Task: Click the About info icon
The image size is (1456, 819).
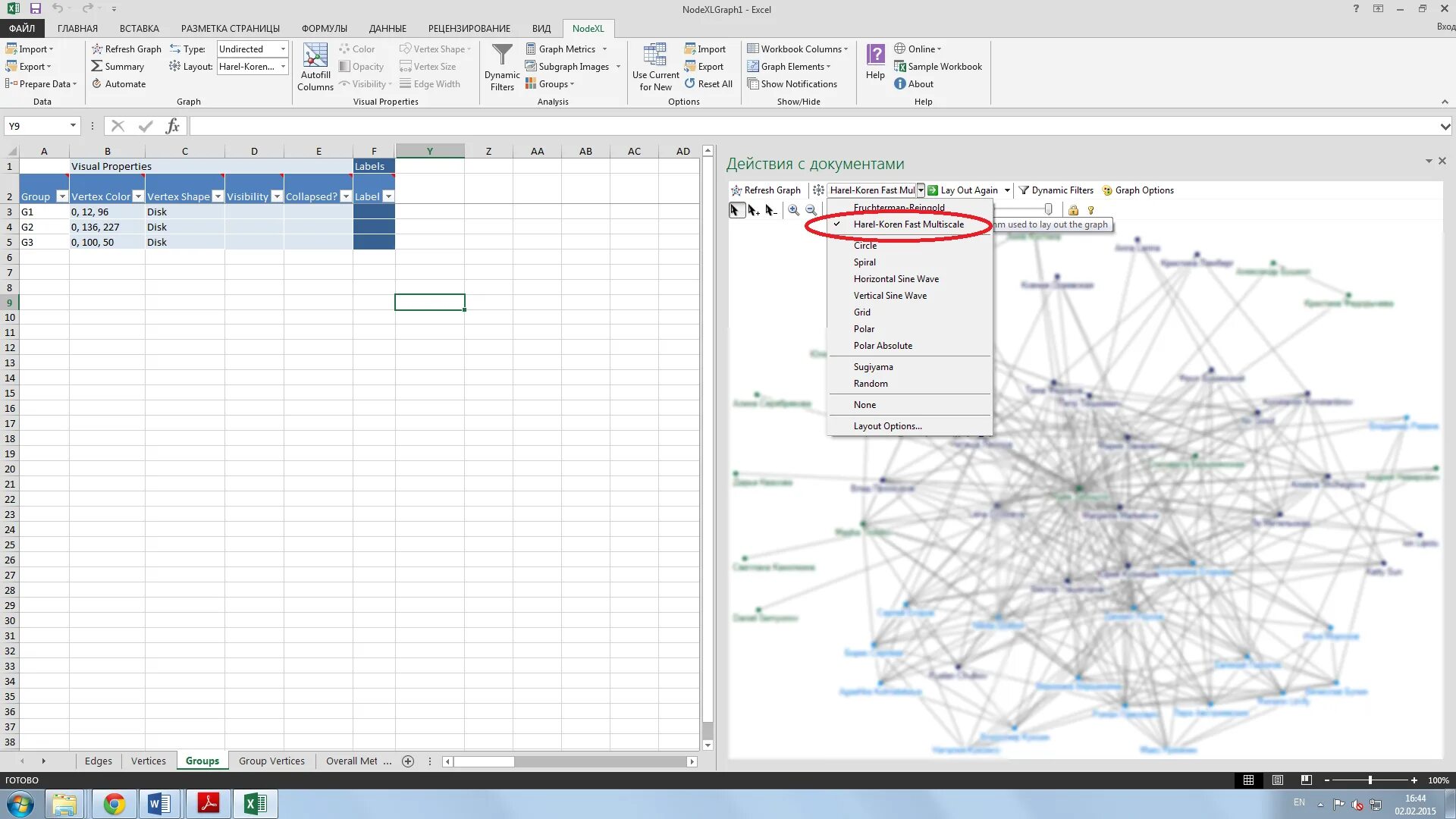Action: point(899,83)
